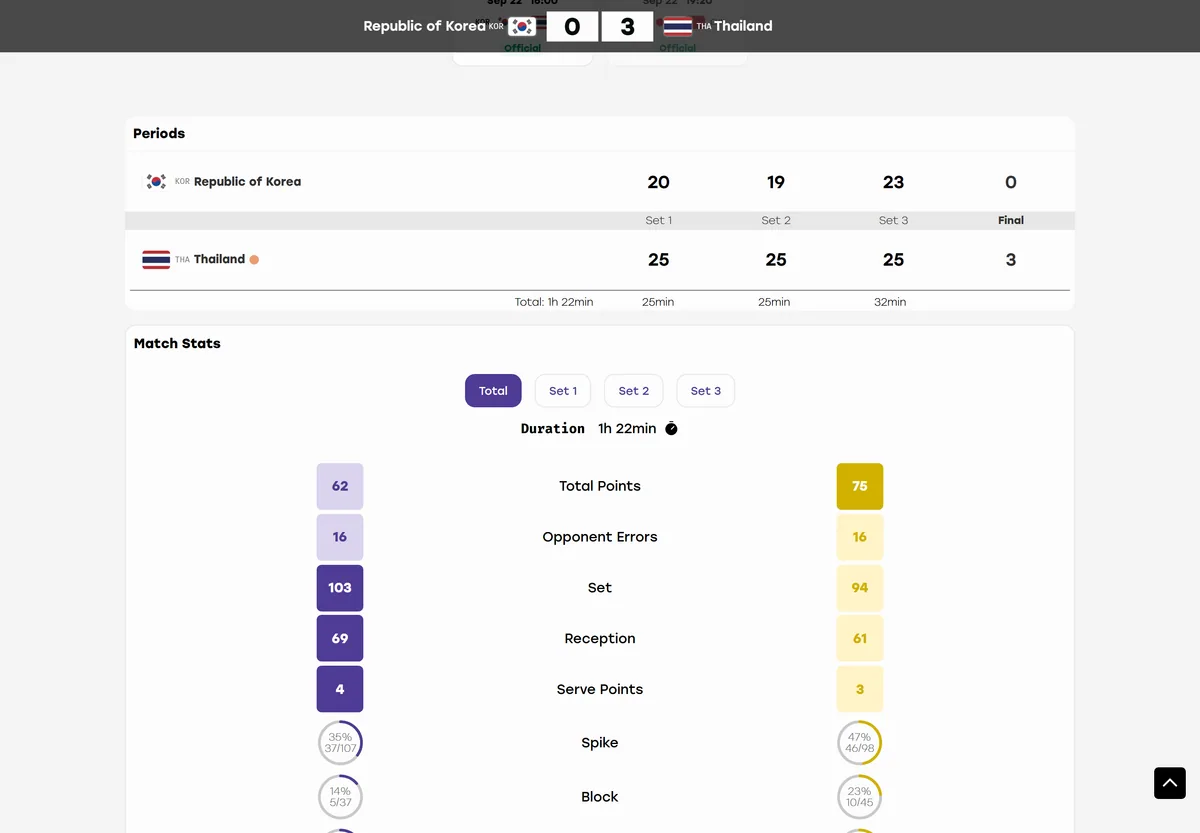Click the Thai flag in the Periods table
This screenshot has width=1200, height=833.
coord(156,260)
